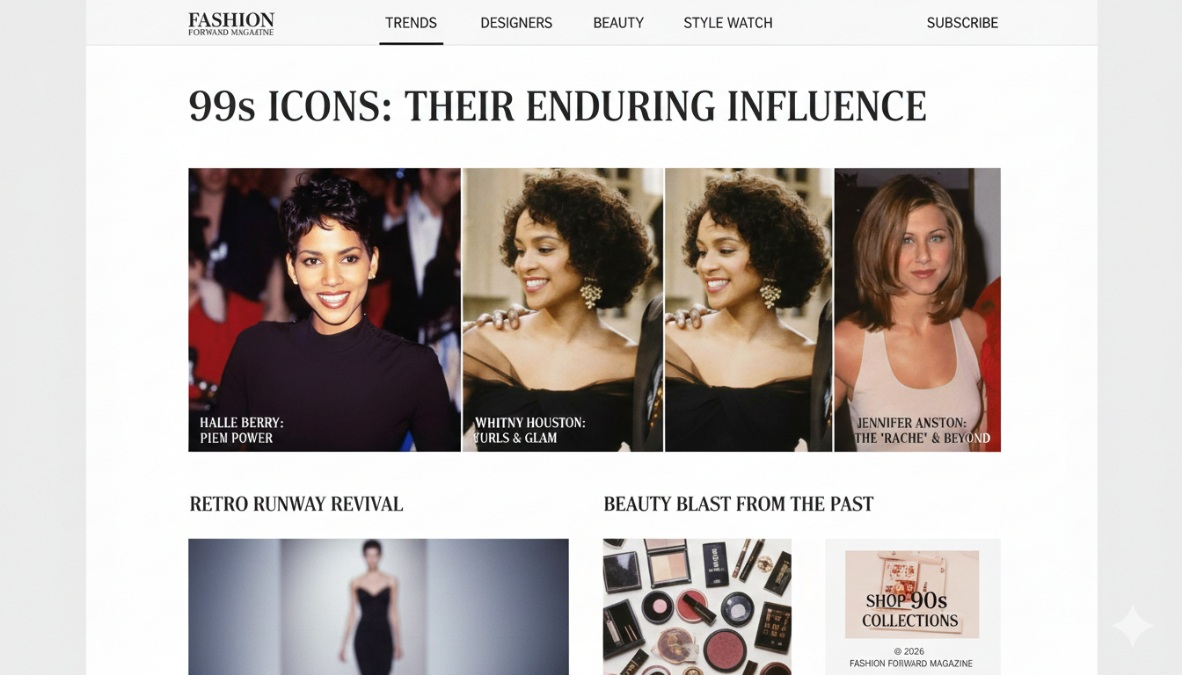
Task: Open the Halle Berry photo card
Action: pos(324,309)
